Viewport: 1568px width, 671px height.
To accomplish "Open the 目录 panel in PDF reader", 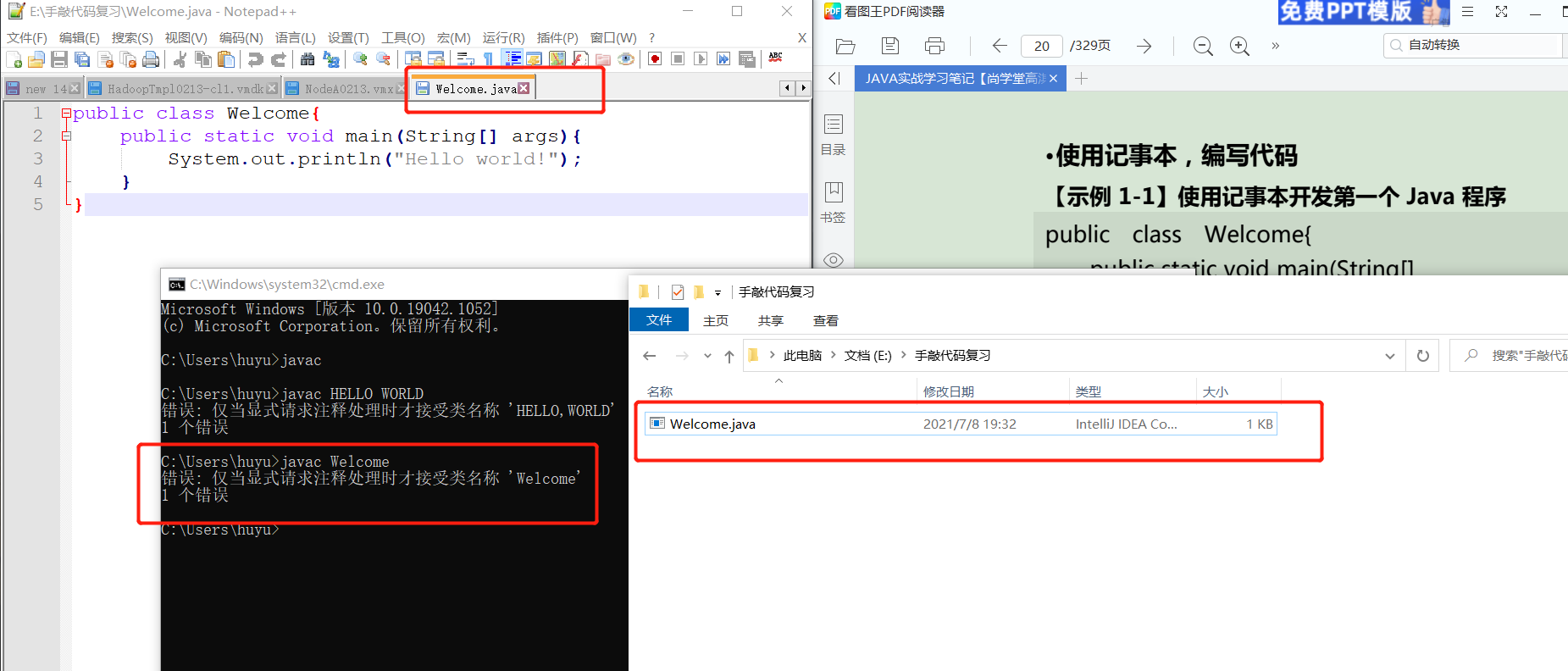I will [x=834, y=135].
